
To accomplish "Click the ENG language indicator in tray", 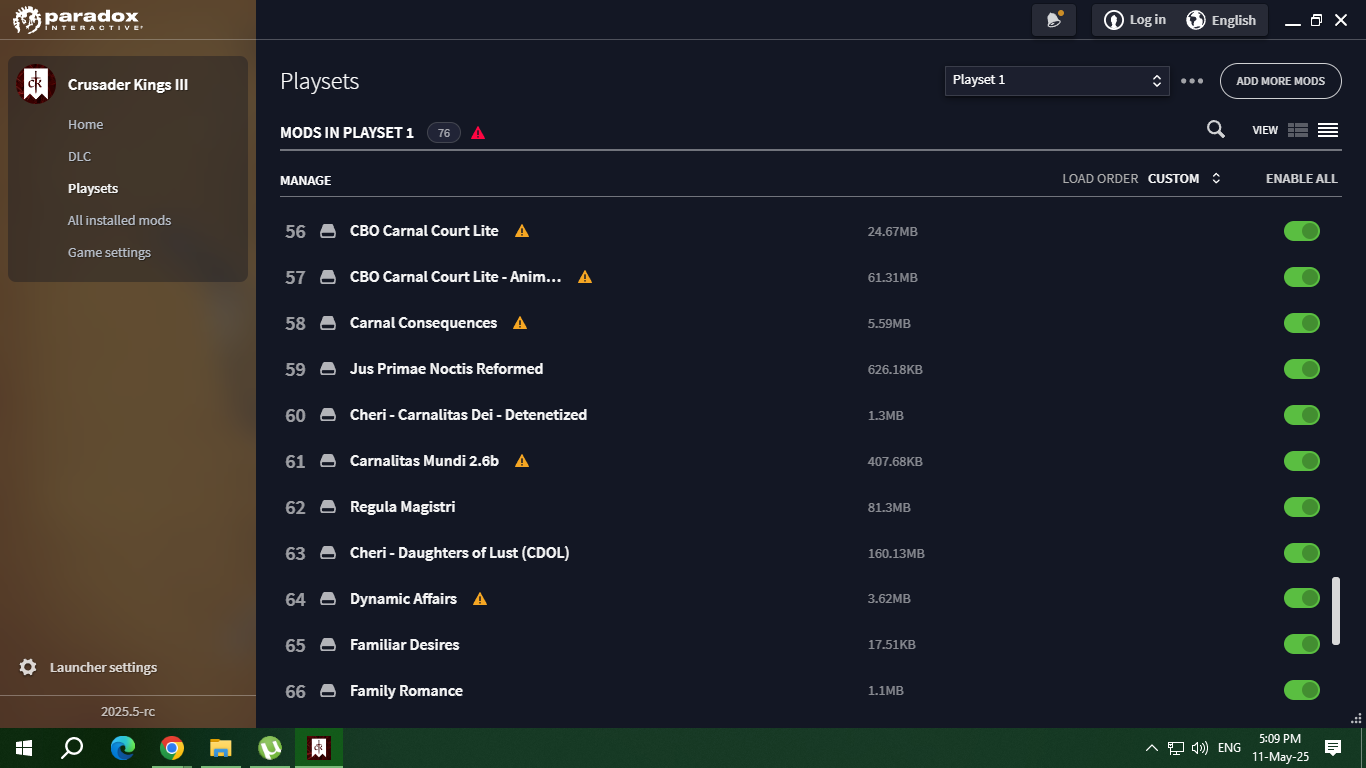I will [1229, 747].
